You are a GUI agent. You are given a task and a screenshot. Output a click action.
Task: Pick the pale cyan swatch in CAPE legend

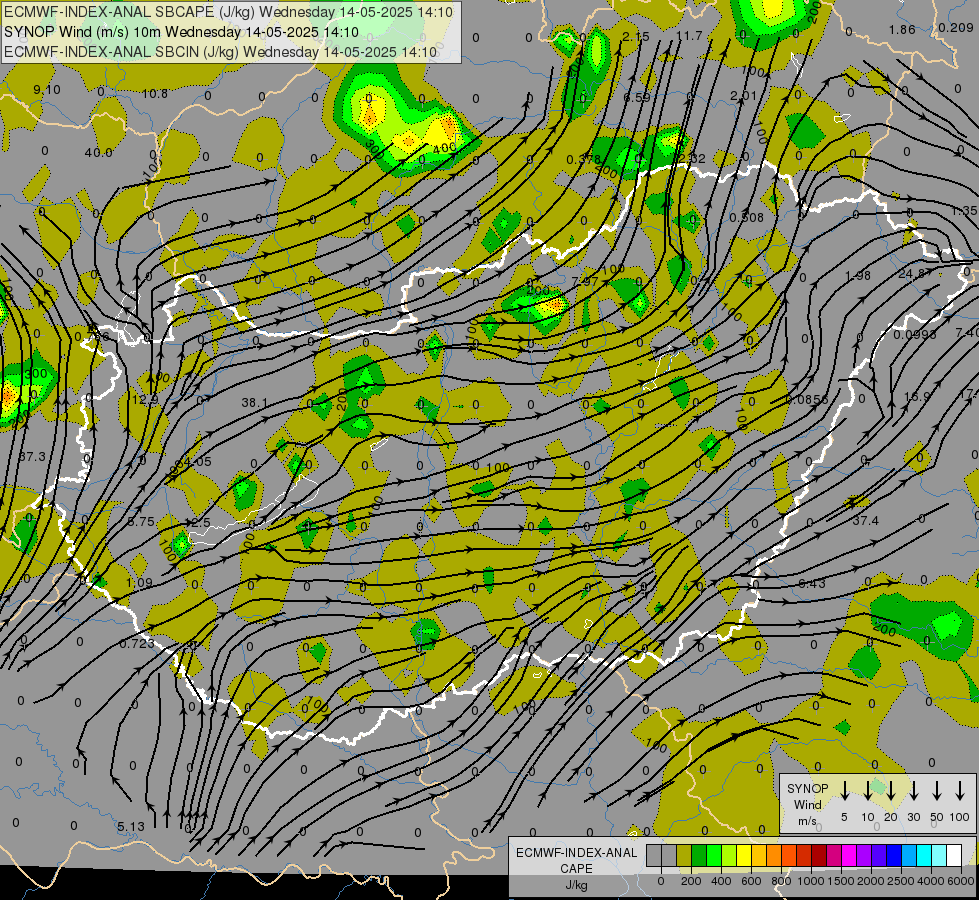(938, 855)
